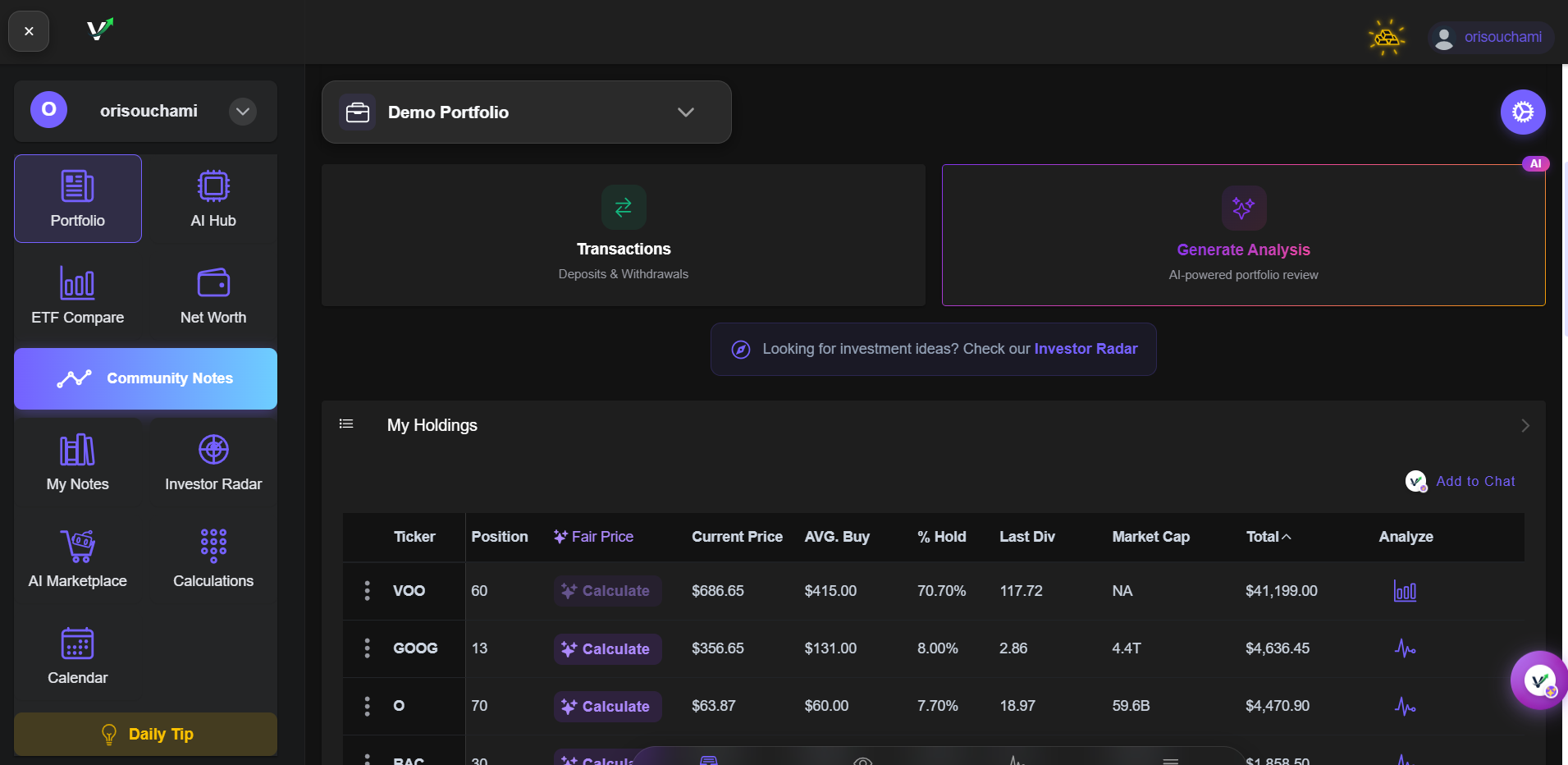
Task: Open portfolio settings gear button
Action: coord(1523,112)
